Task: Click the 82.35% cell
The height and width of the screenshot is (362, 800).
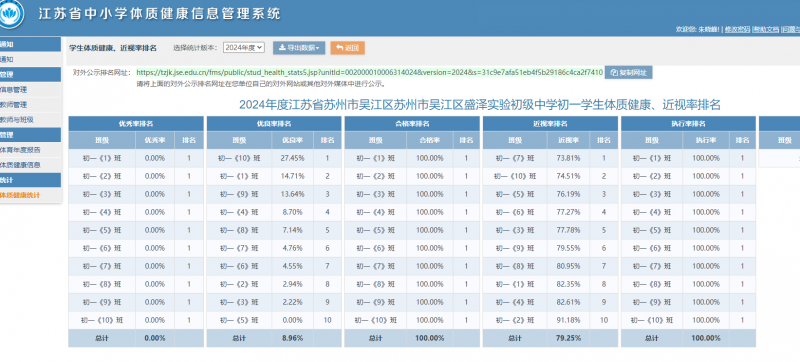Action: click(x=568, y=284)
